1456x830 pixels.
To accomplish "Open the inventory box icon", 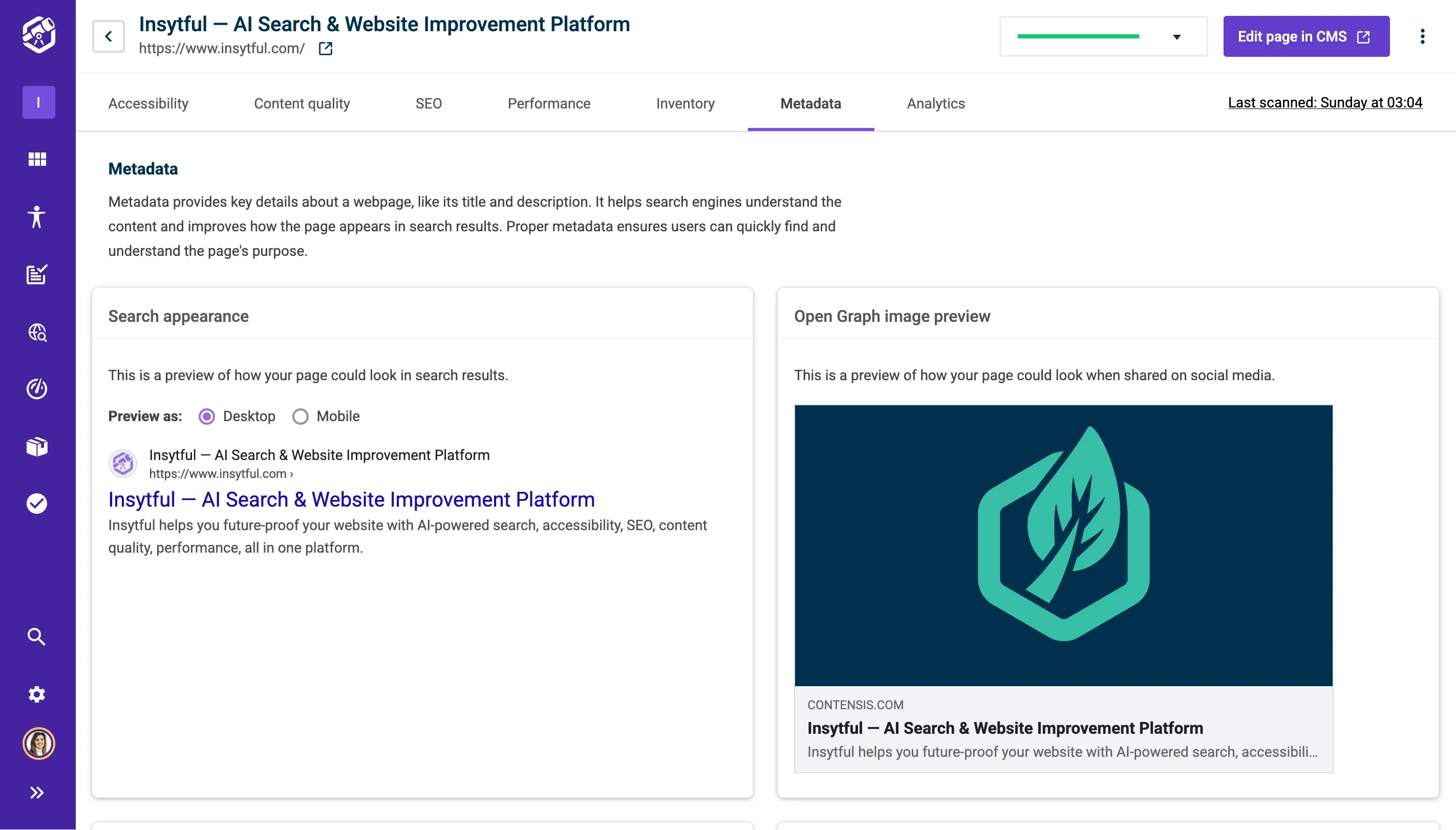I will (x=37, y=447).
